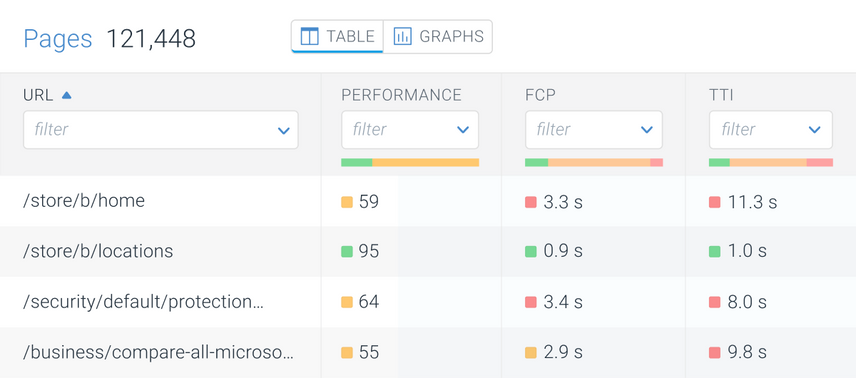Screen dimensions: 856x378
Task: Click green indicator next to performance 95
Action: pyautogui.click(x=347, y=252)
